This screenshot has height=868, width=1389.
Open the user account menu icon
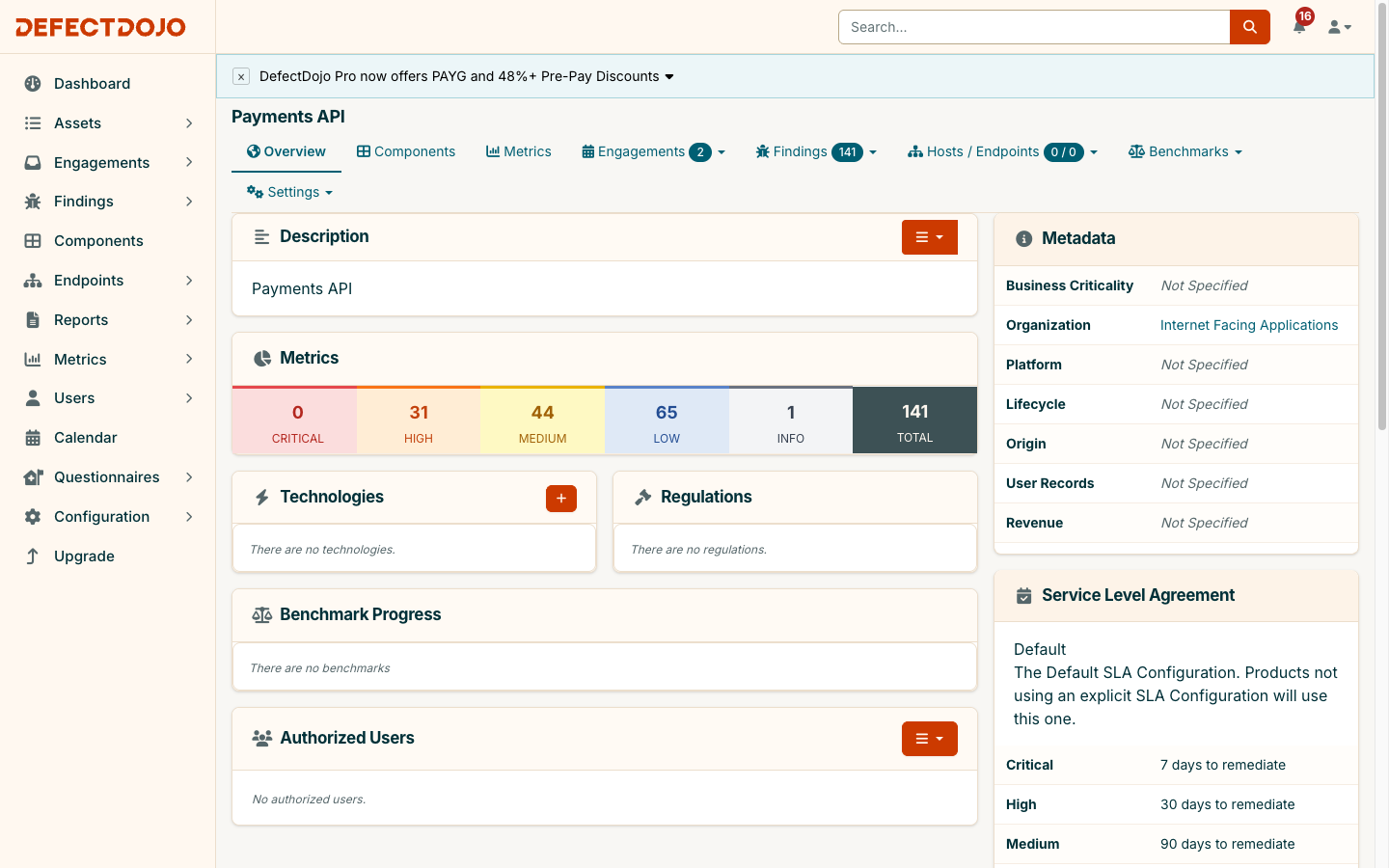click(1340, 27)
